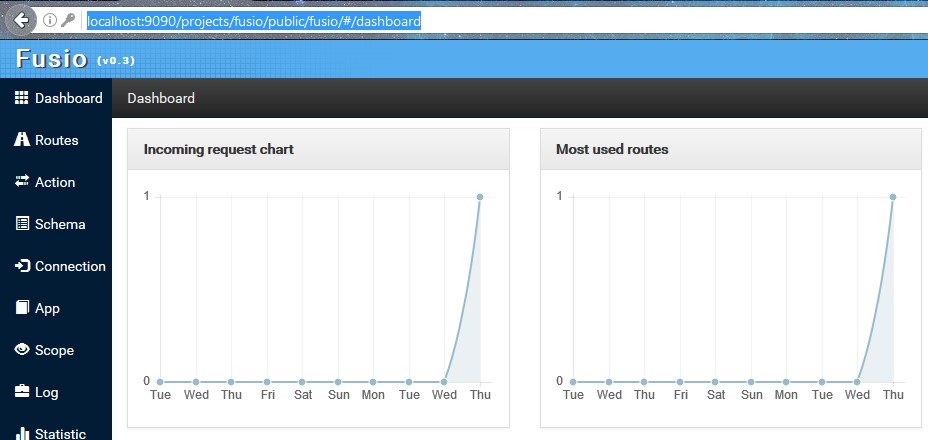Screen dimensions: 928x440
Task: Click the Dashboard grid icon
Action: coord(21,98)
